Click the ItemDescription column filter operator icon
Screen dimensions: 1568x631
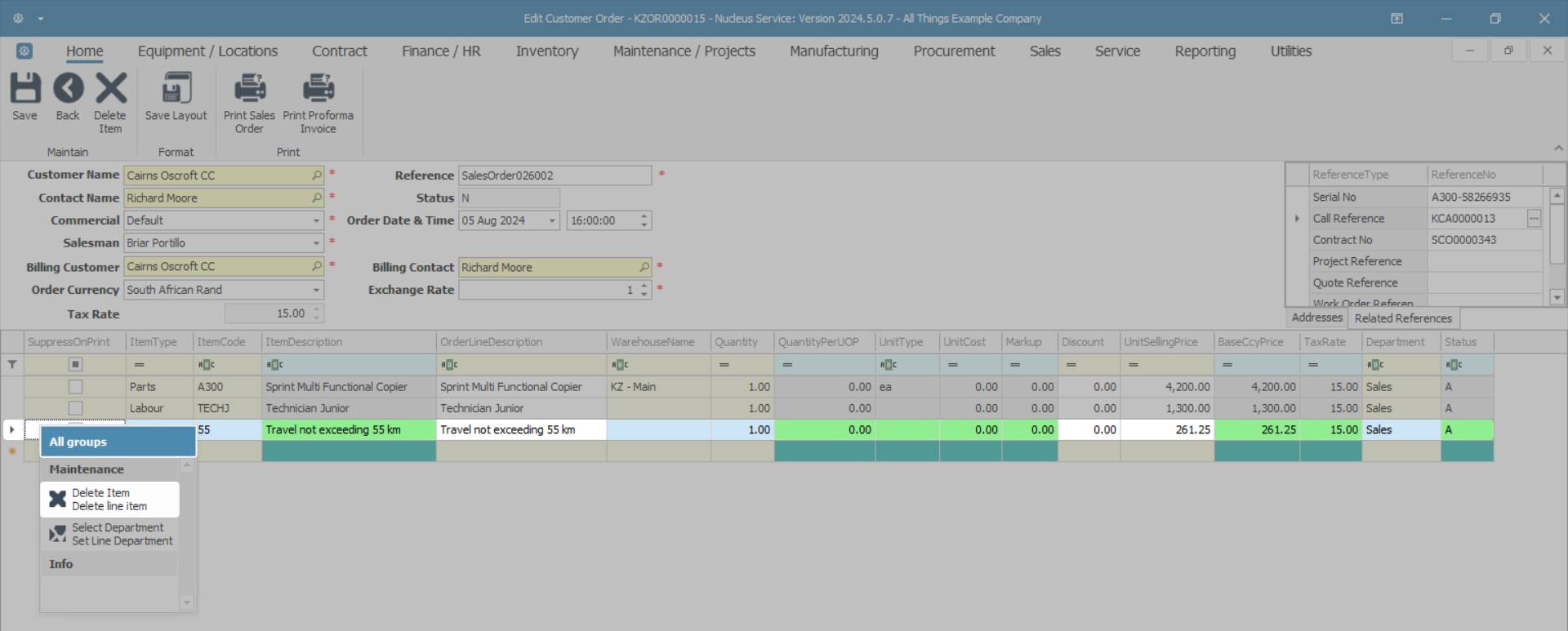point(275,365)
